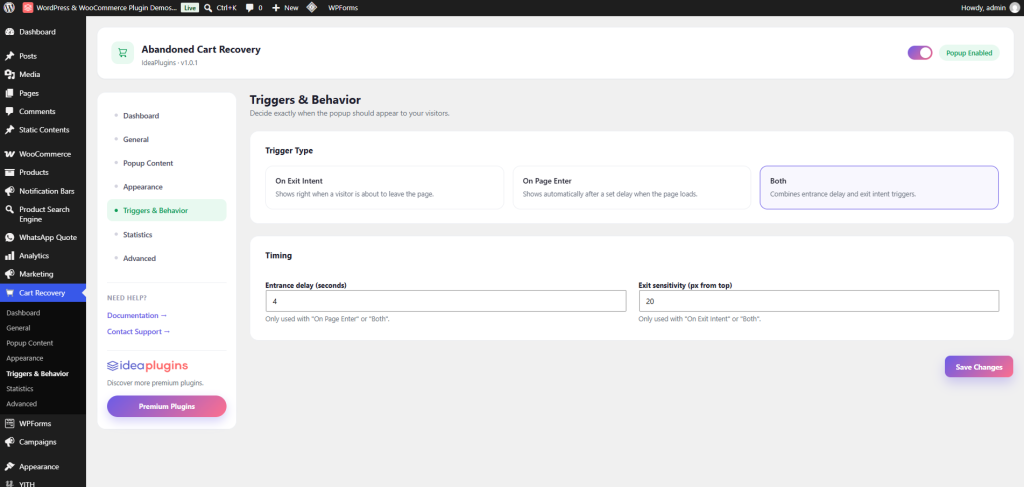Click 'Discover more premium plugins.' text

[x=155, y=383]
